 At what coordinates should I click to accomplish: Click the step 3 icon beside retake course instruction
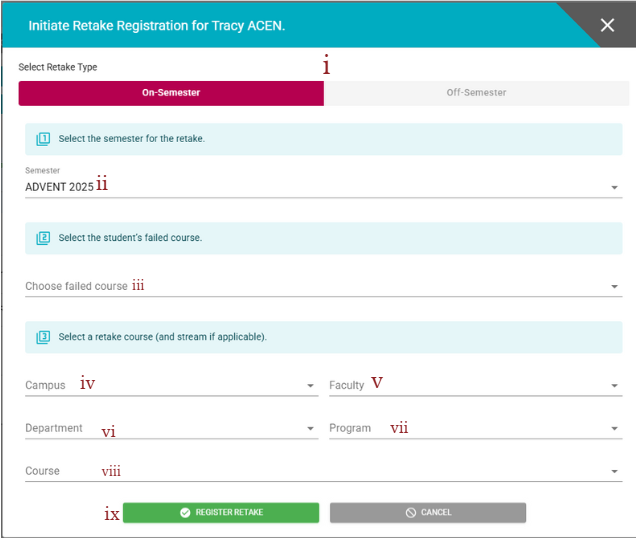tap(43, 337)
